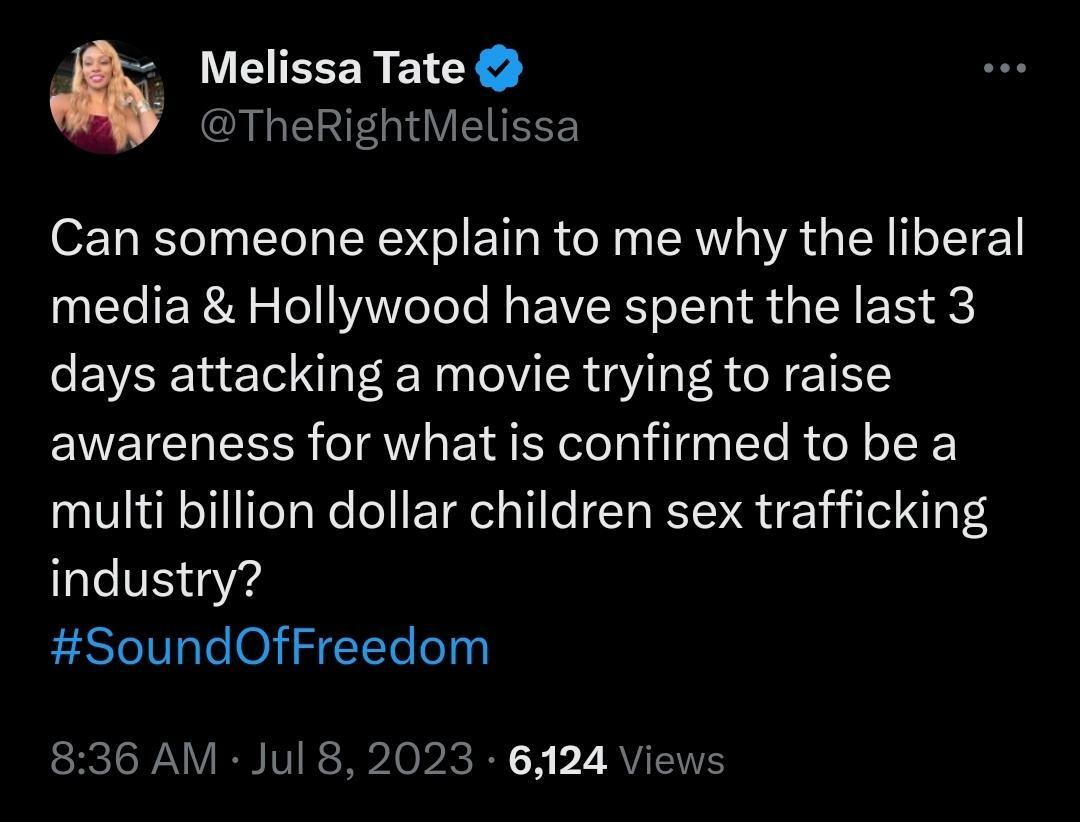The height and width of the screenshot is (822, 1080).
Task: Open the three-dot more options menu
Action: point(1004,68)
